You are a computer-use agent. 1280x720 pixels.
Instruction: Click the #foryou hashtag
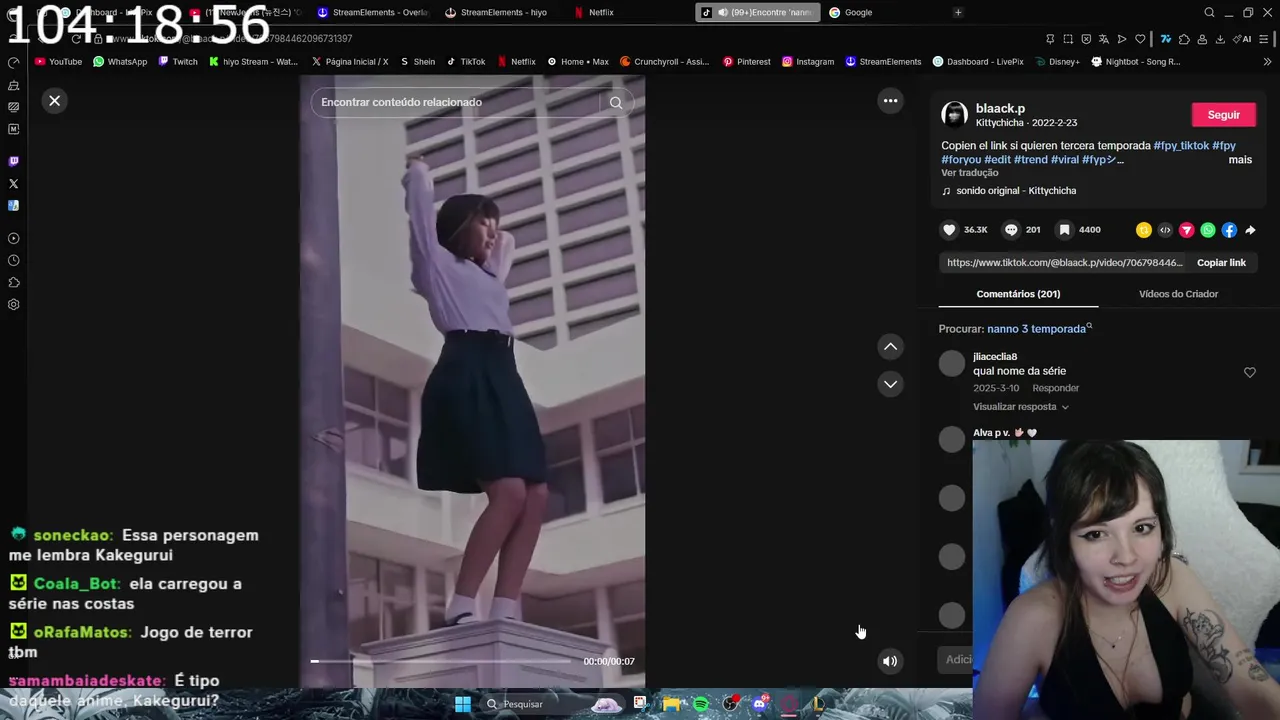click(x=961, y=160)
